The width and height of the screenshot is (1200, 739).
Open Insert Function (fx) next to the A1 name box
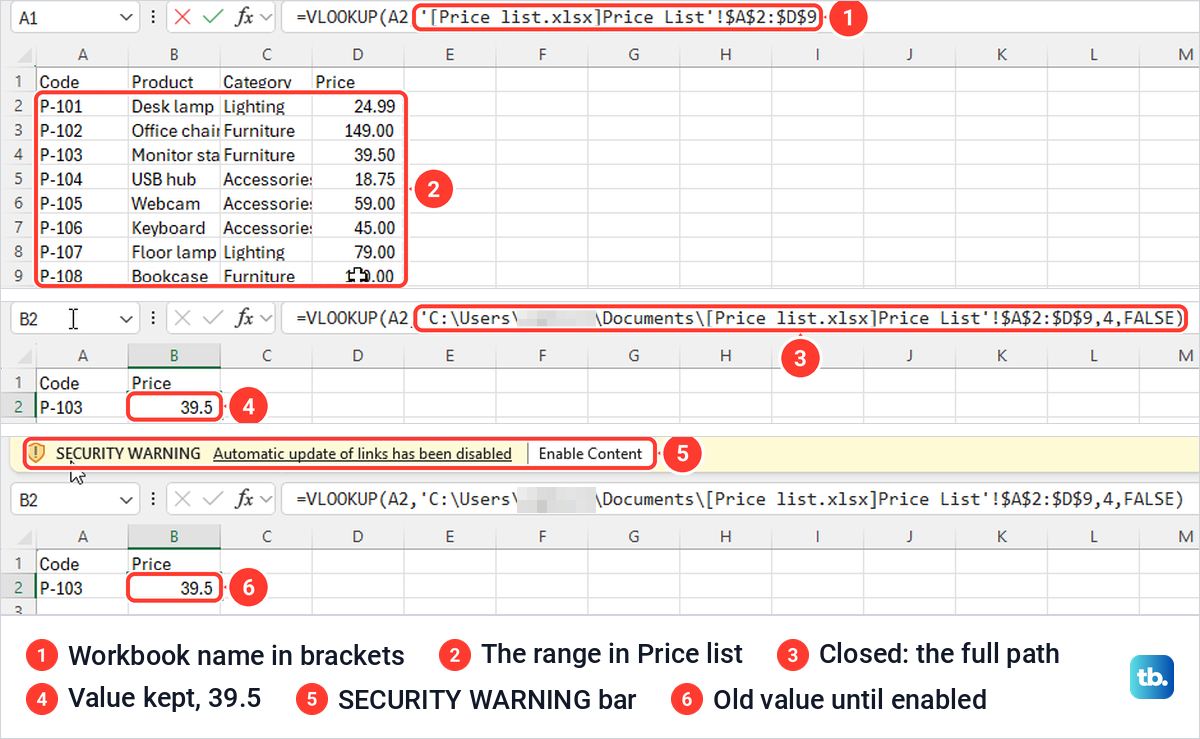[243, 17]
